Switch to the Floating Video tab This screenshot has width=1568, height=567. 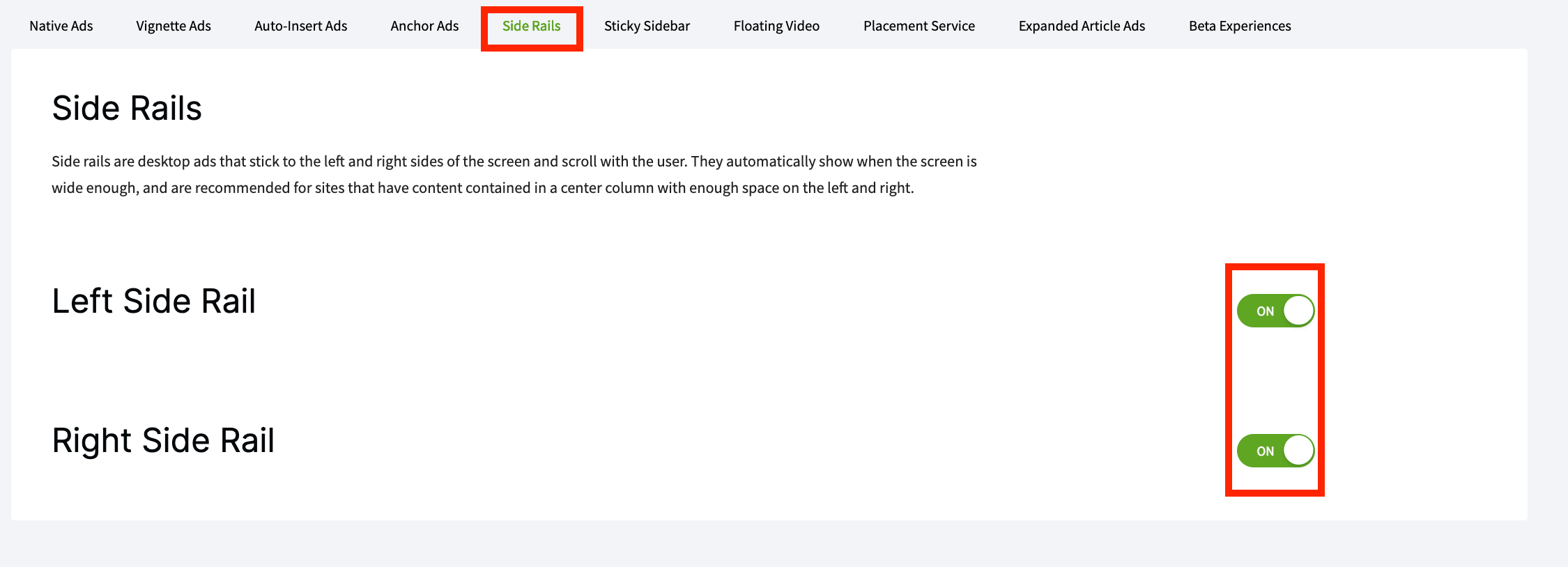776,26
